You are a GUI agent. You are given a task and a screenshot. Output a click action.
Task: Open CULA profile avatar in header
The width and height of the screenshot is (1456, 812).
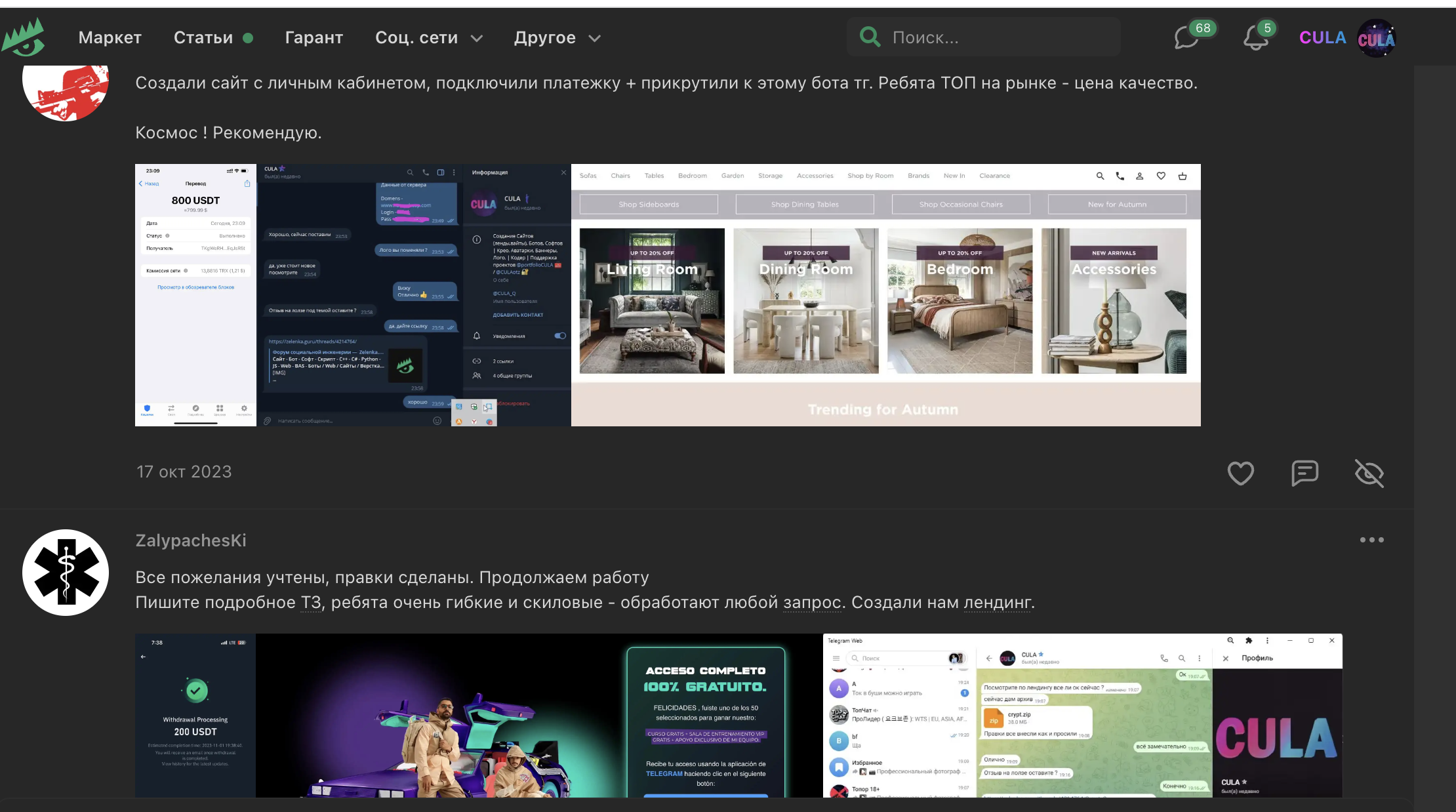pos(1376,38)
